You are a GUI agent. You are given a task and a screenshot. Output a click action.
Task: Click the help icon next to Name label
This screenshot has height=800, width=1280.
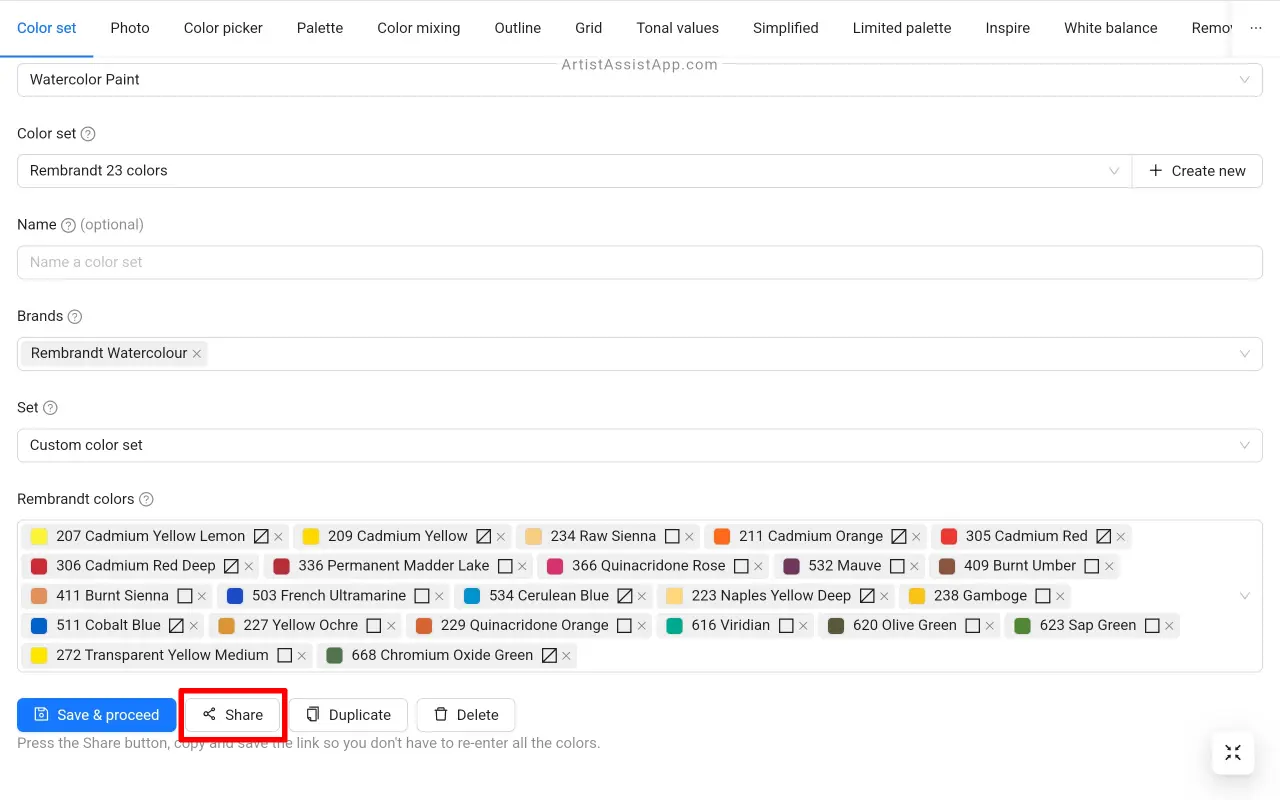point(68,225)
